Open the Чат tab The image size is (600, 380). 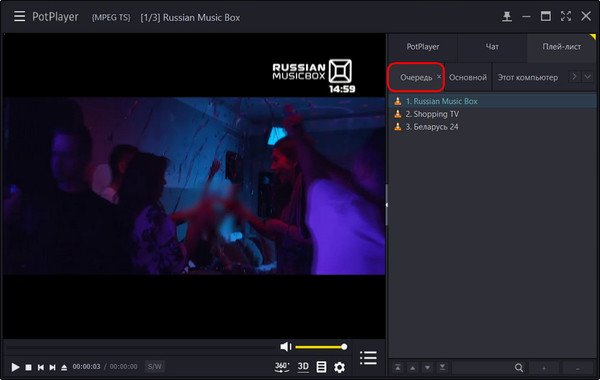click(492, 47)
